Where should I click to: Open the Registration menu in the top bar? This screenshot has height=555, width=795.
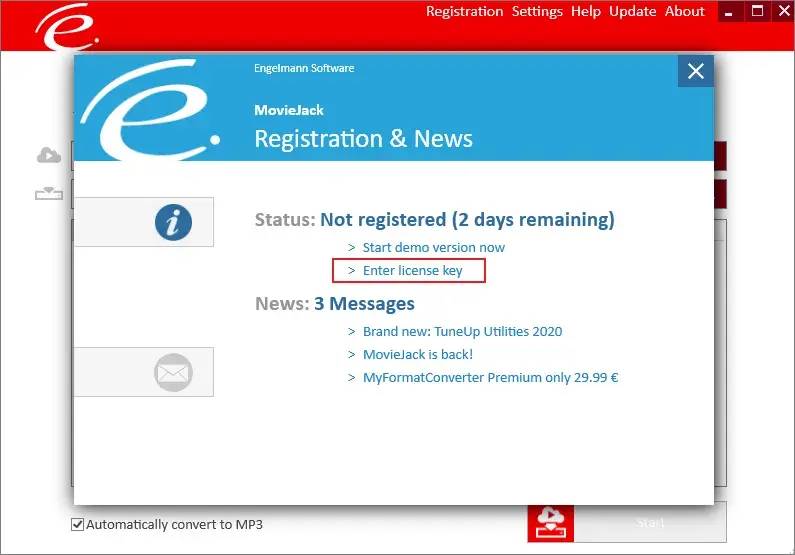tap(464, 11)
